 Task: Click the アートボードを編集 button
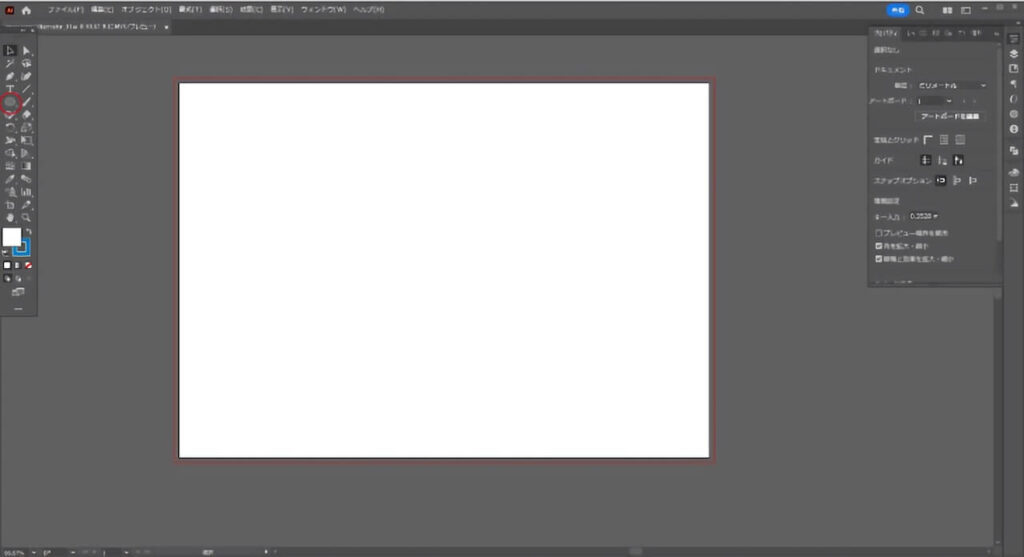pos(950,116)
